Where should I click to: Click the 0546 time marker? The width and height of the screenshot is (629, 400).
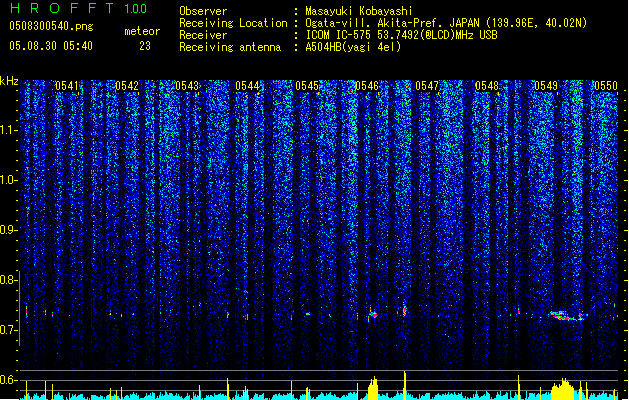tap(367, 86)
